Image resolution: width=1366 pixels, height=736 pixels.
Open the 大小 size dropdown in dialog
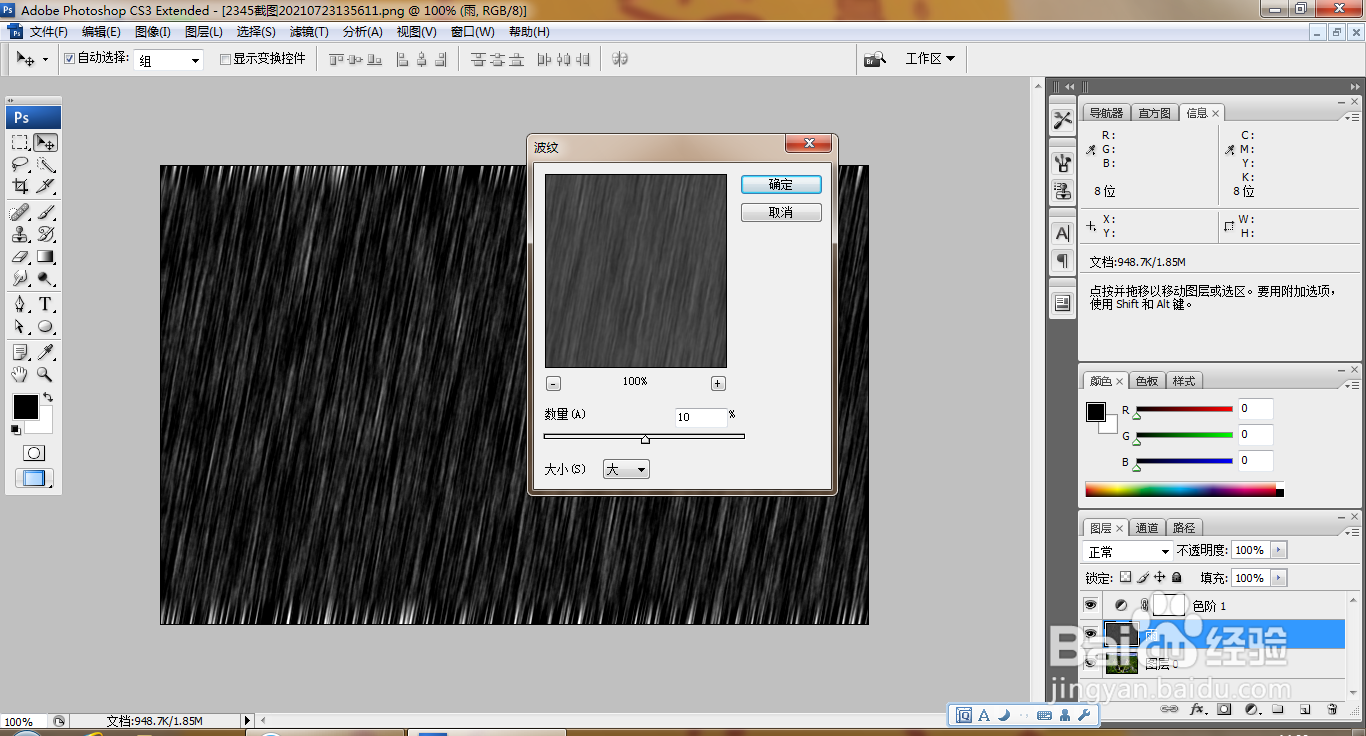tap(626, 469)
